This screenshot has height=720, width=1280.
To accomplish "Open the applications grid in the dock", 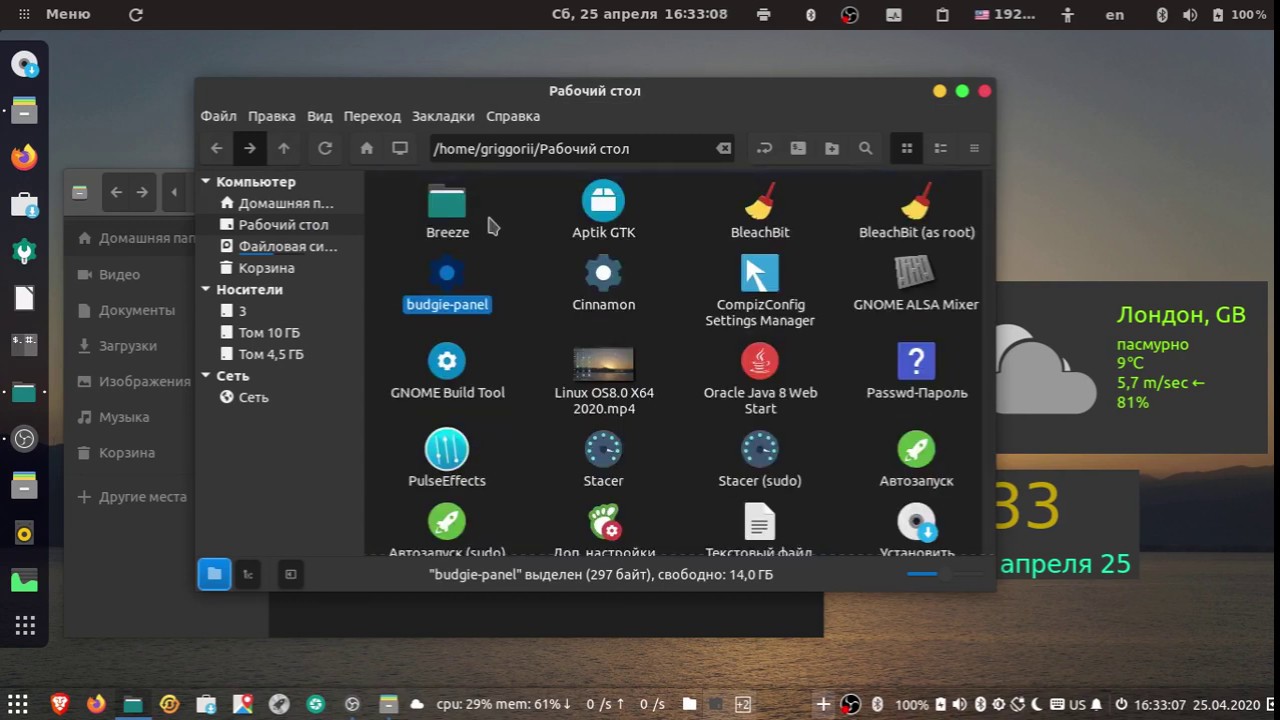I will click(x=24, y=626).
